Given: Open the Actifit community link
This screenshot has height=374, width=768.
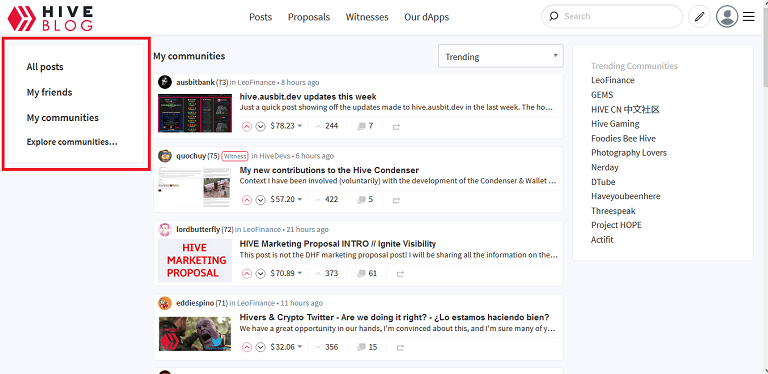Looking at the screenshot, I should [602, 240].
